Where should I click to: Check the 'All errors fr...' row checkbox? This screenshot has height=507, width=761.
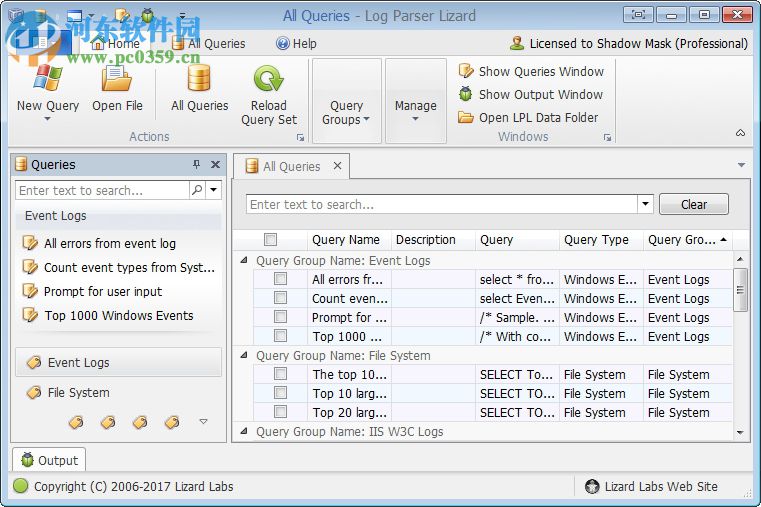pyautogui.click(x=281, y=278)
